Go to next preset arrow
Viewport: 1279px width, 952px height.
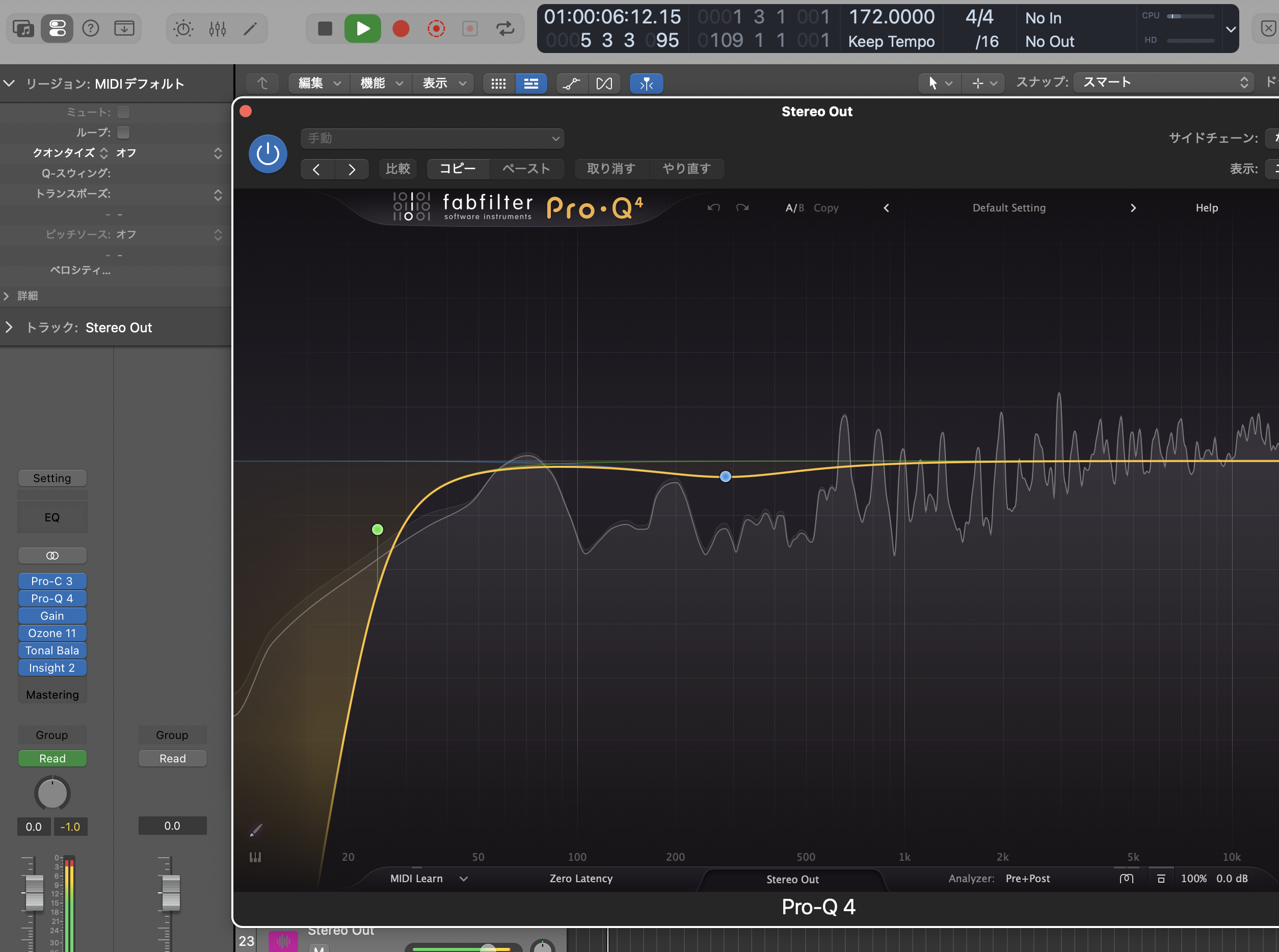(x=352, y=169)
